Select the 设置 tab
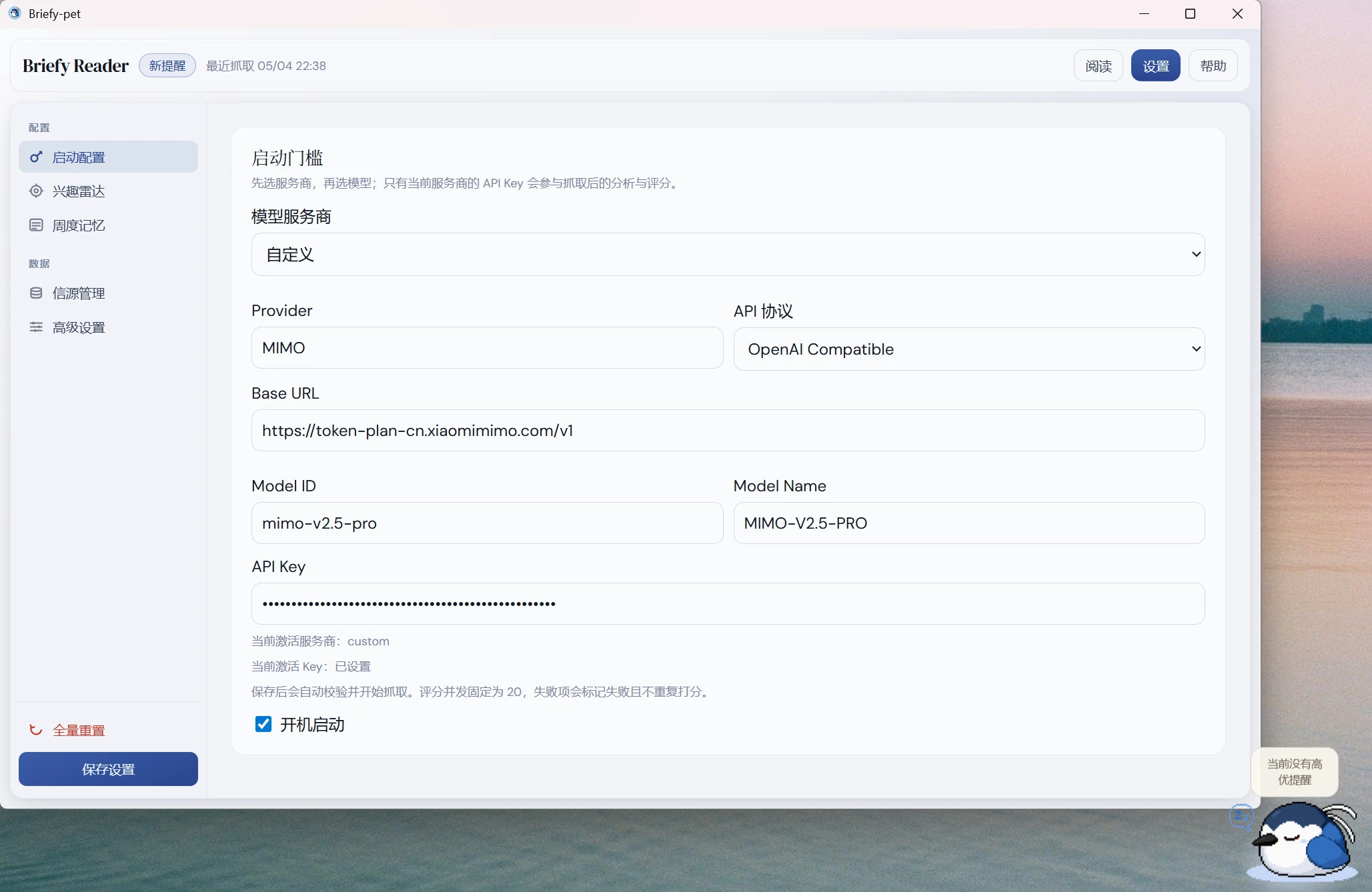Screen dimensions: 1372x892 pos(1155,65)
